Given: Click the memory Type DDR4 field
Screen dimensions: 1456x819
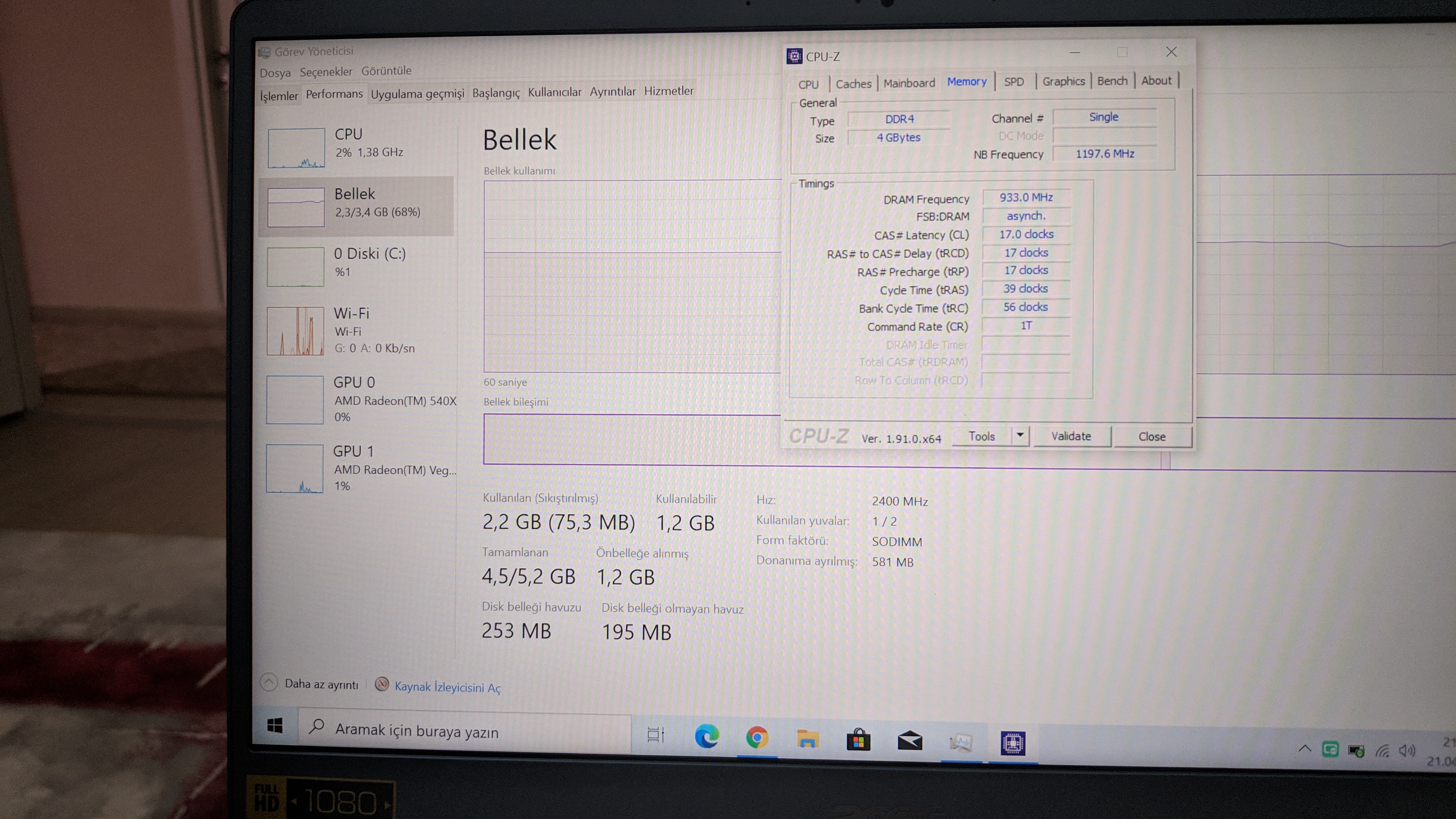Looking at the screenshot, I should pos(899,119).
